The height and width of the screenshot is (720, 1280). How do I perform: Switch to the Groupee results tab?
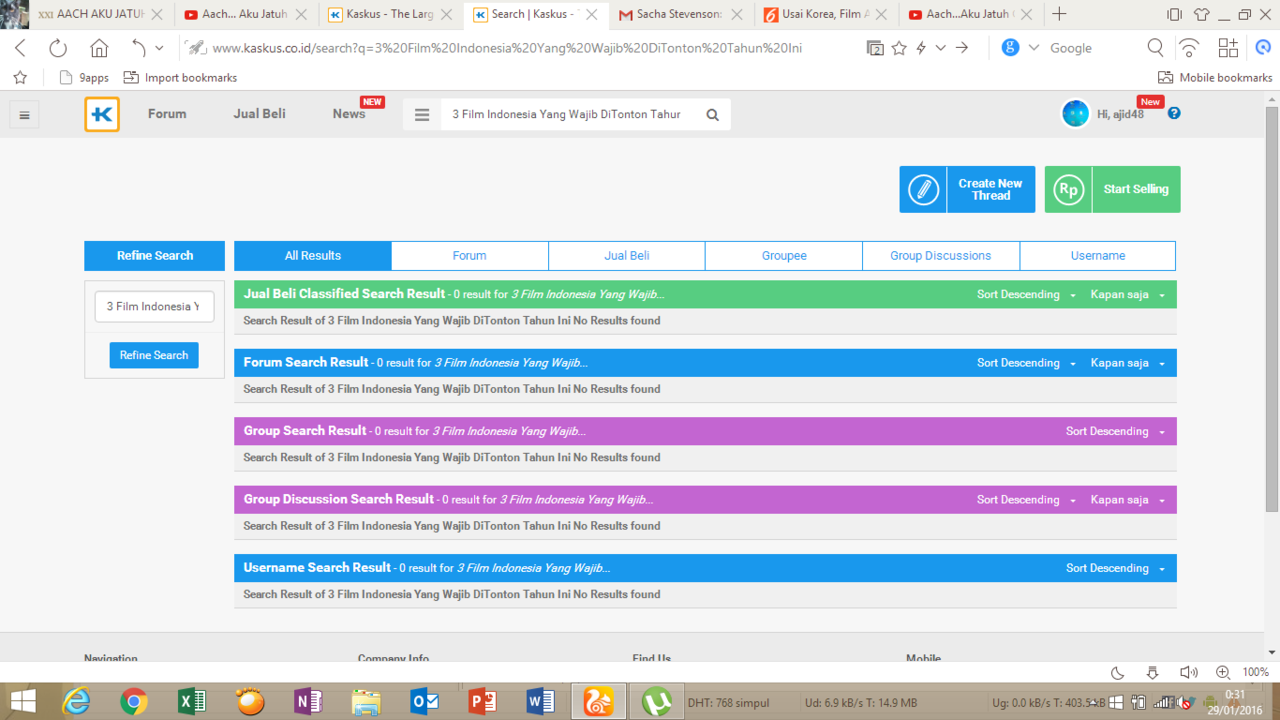click(x=784, y=256)
